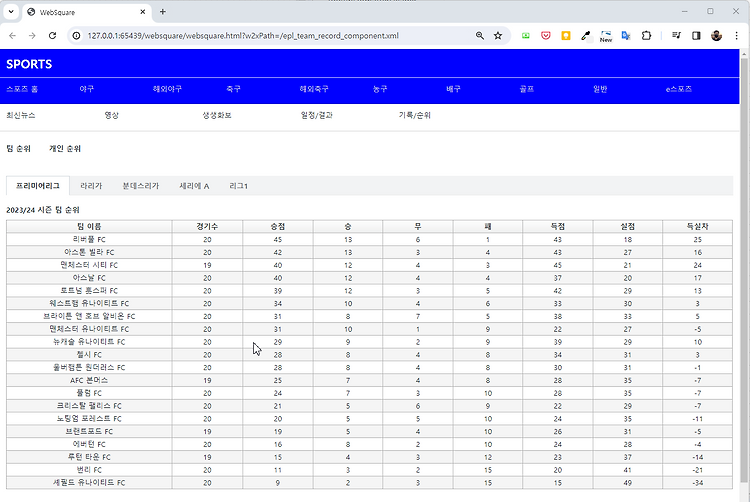This screenshot has height=502, width=750.
Task: Open the 해외축구 menu item
Action: pyautogui.click(x=314, y=89)
